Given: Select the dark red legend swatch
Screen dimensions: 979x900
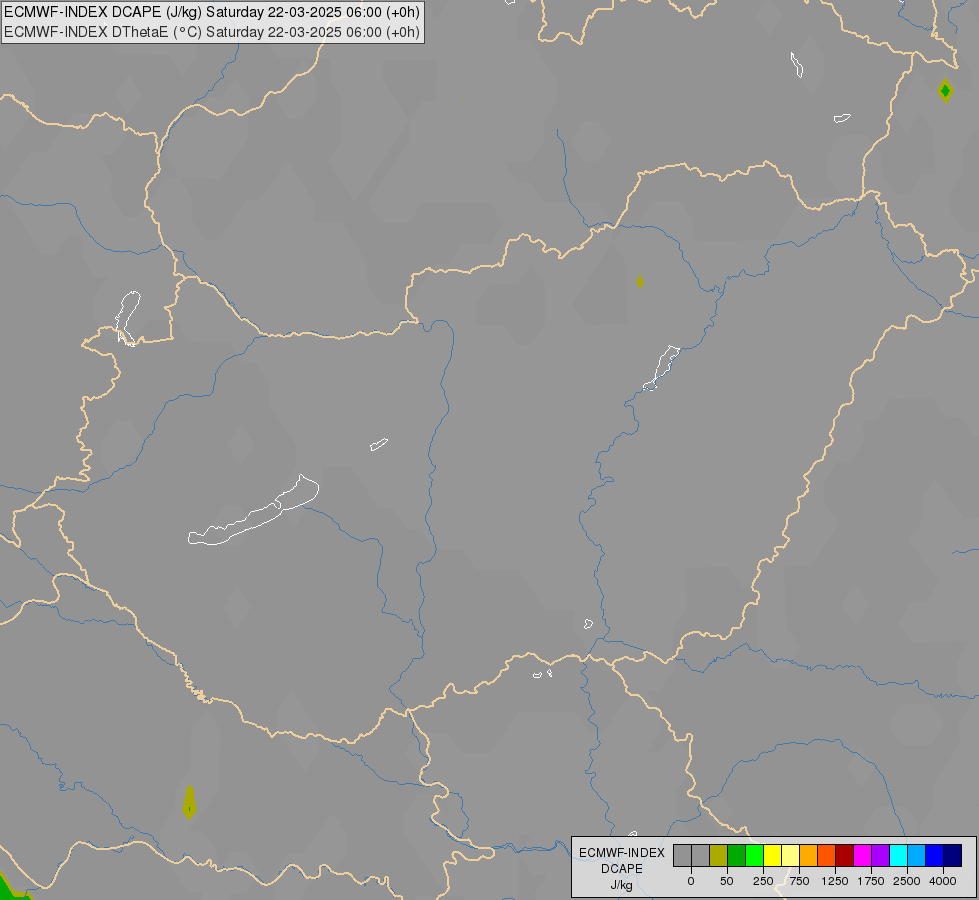Looking at the screenshot, I should [x=845, y=856].
